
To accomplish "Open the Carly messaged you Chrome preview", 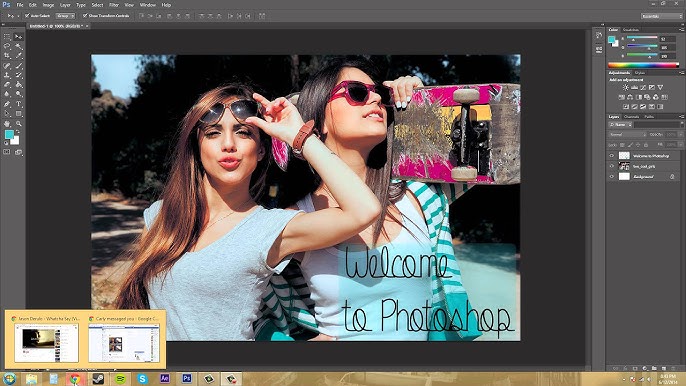I will 124,339.
